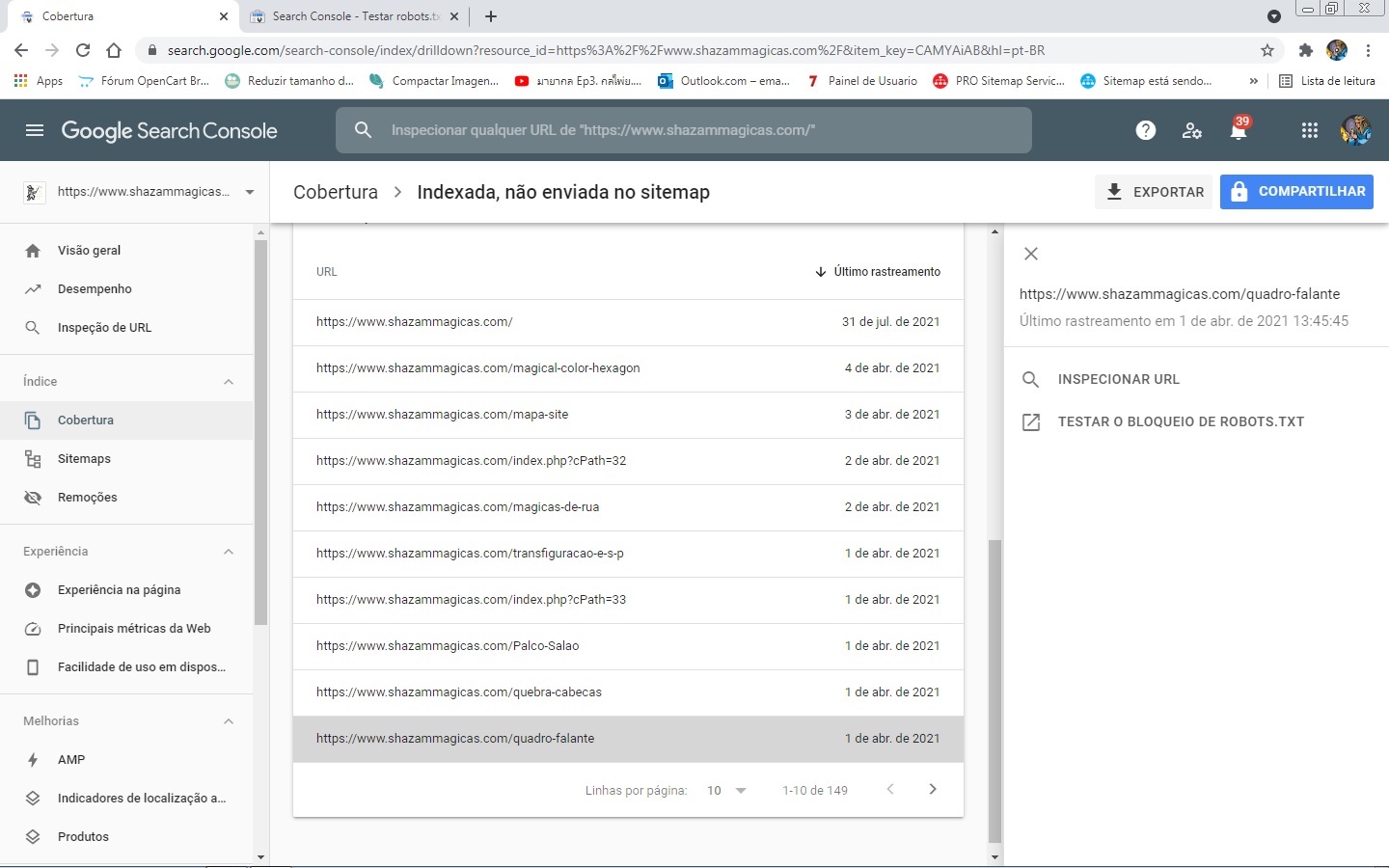This screenshot has width=1389, height=868.
Task: Open Indicadores de localização atual
Action: 126,799
